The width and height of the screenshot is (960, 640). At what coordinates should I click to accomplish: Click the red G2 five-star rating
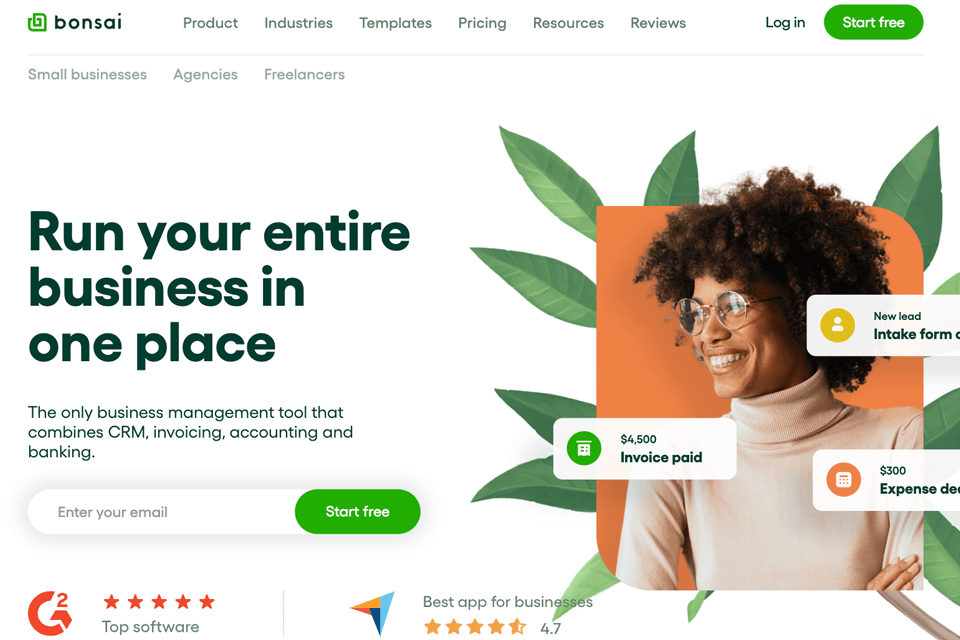pos(159,601)
